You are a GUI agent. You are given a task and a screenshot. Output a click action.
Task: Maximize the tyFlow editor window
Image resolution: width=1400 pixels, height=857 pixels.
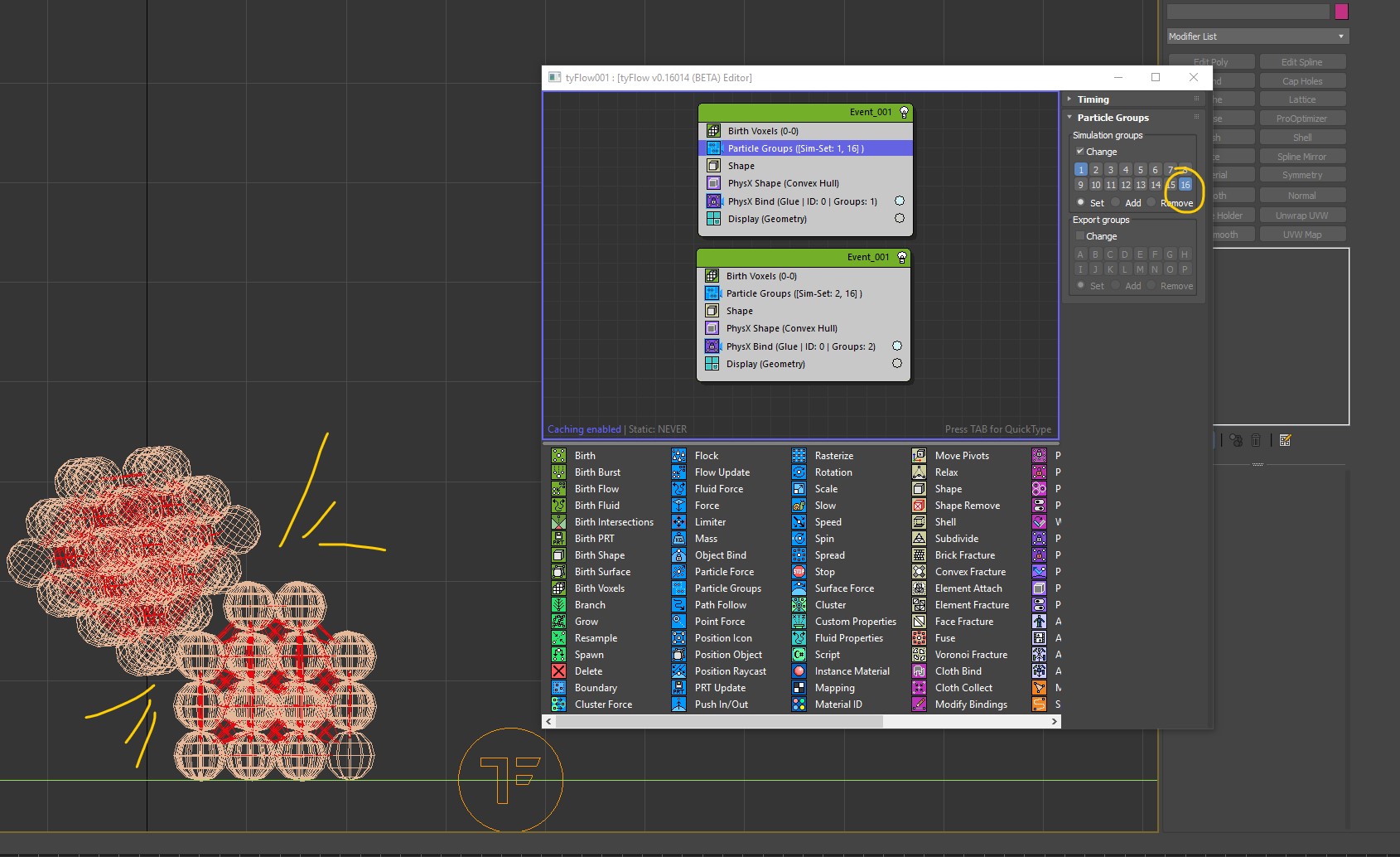click(1156, 77)
